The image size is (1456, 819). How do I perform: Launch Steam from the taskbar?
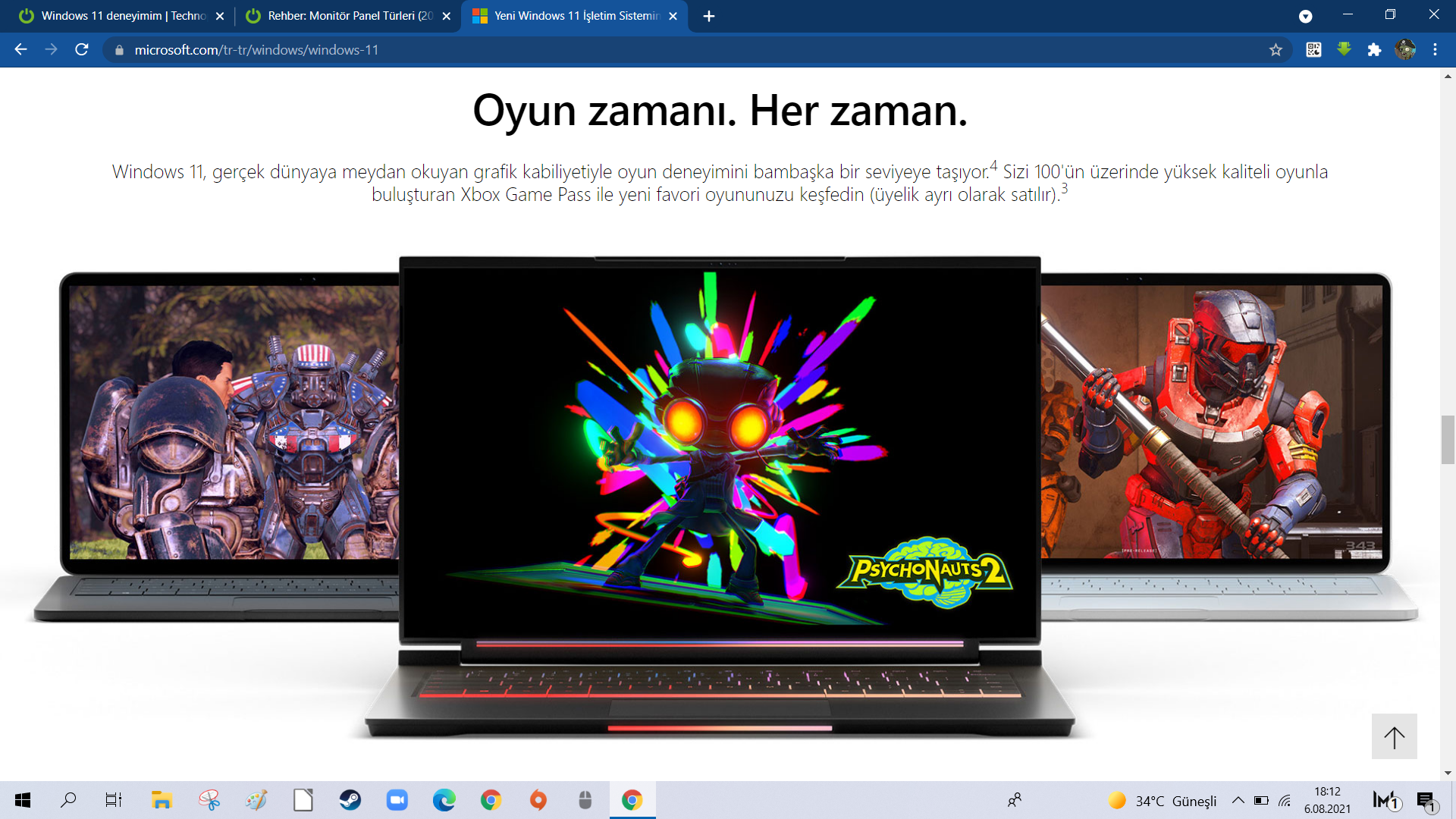[x=350, y=800]
